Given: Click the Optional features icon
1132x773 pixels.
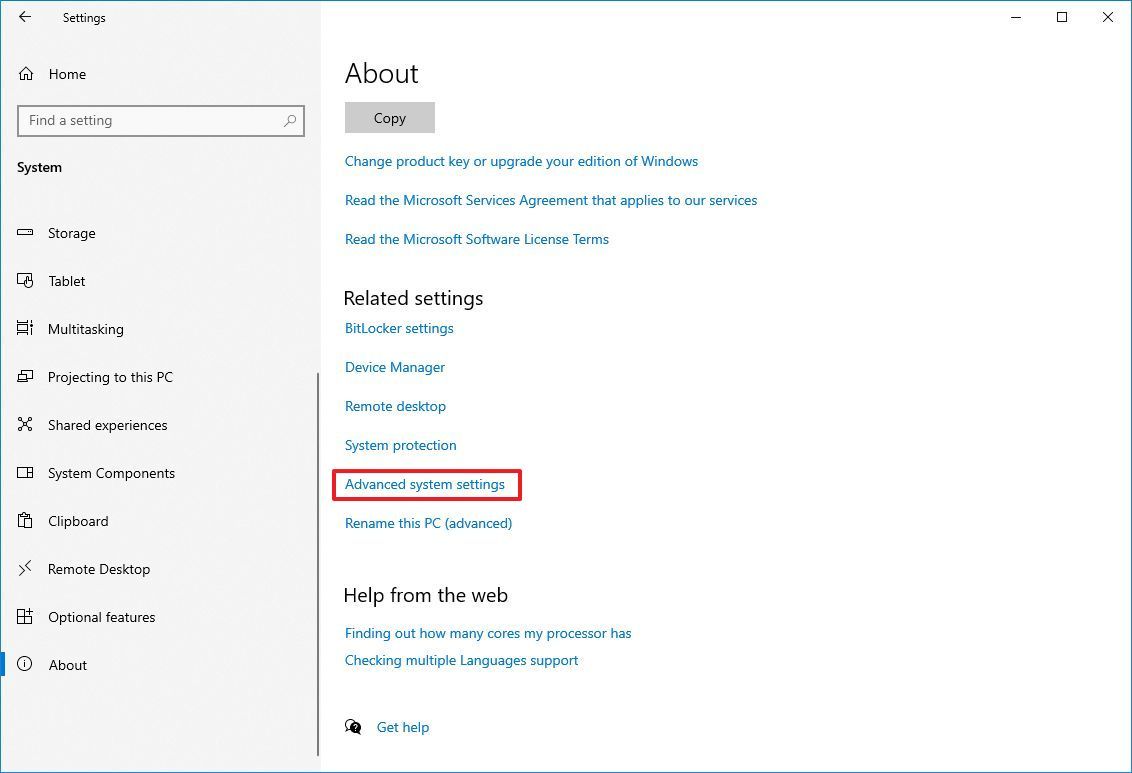Looking at the screenshot, I should (26, 617).
